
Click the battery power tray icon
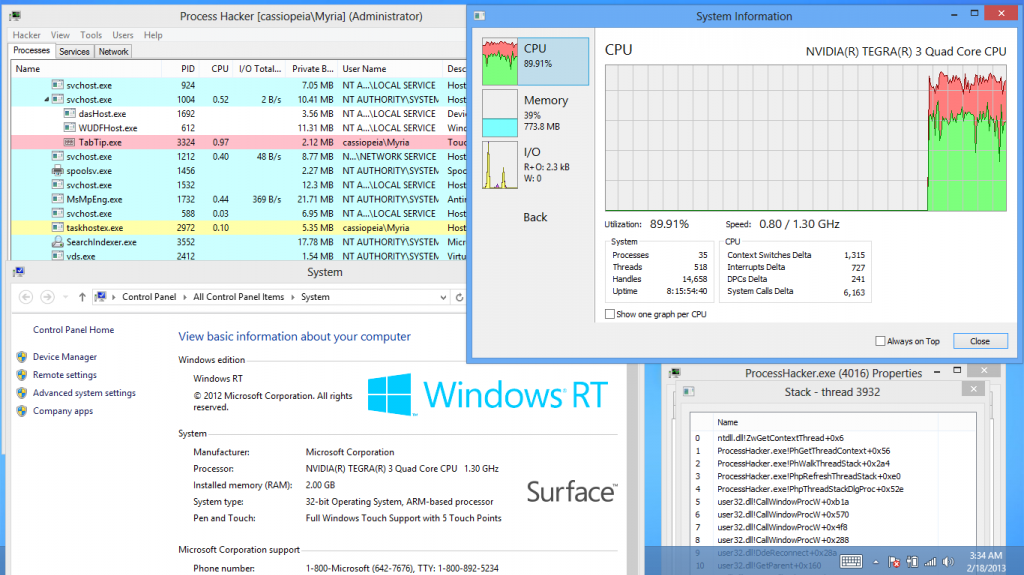click(x=912, y=561)
